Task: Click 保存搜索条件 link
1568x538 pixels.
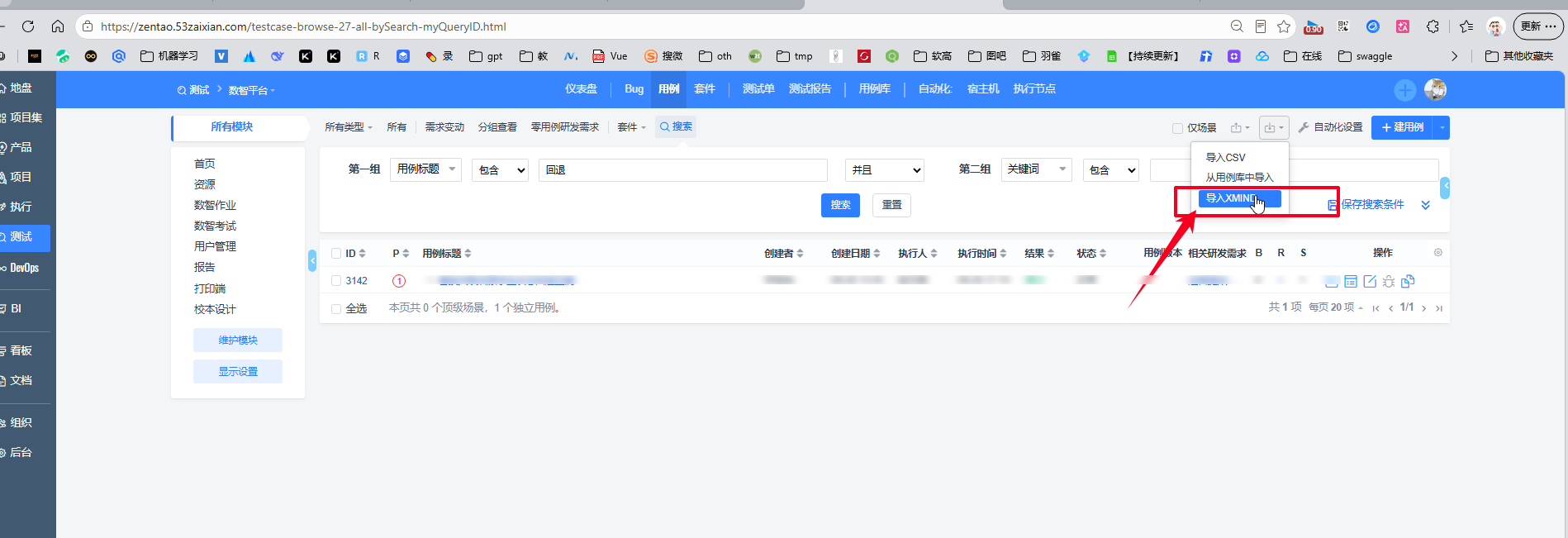Action: [x=1366, y=205]
